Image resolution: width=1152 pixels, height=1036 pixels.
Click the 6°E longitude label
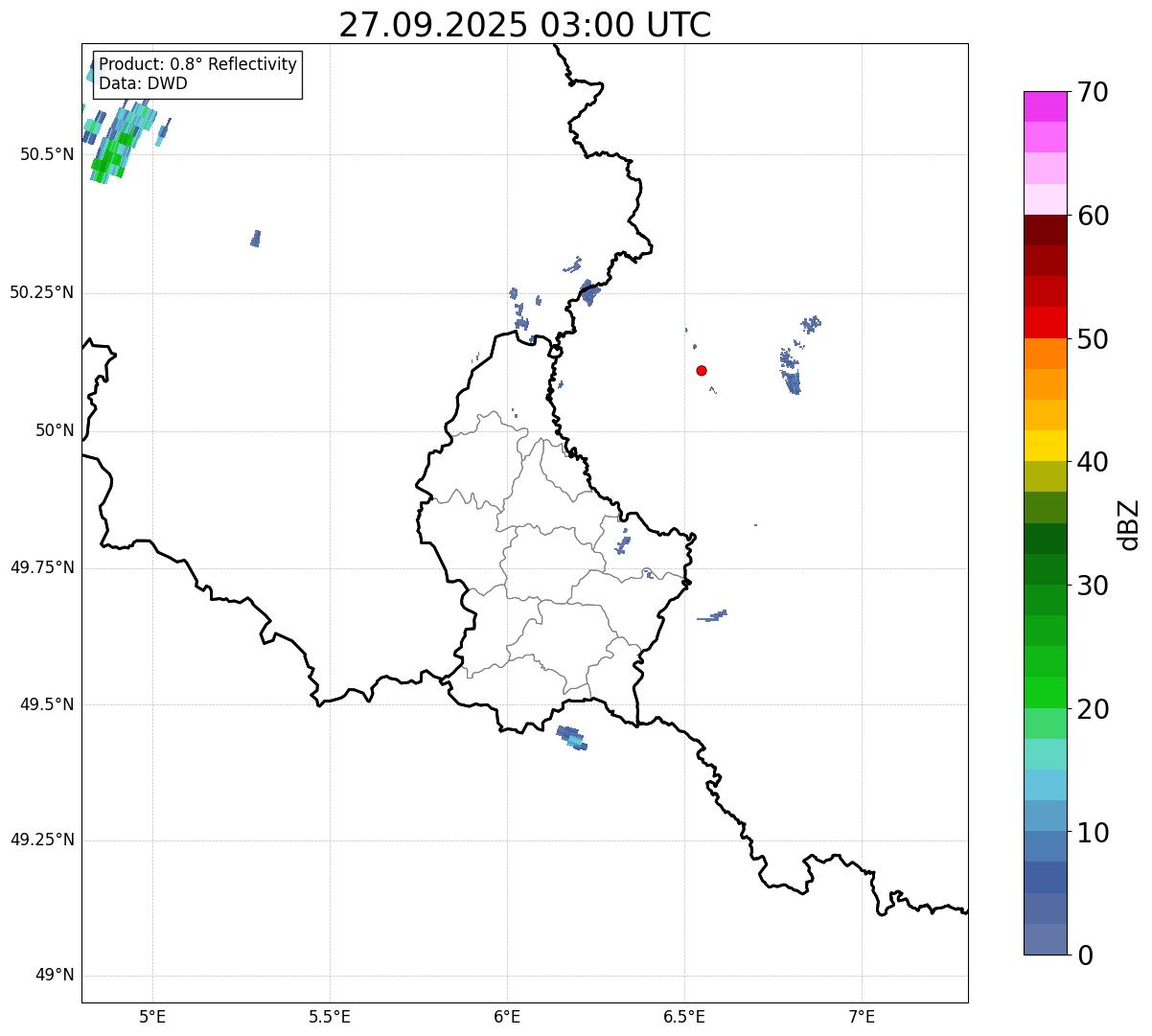point(507,1017)
